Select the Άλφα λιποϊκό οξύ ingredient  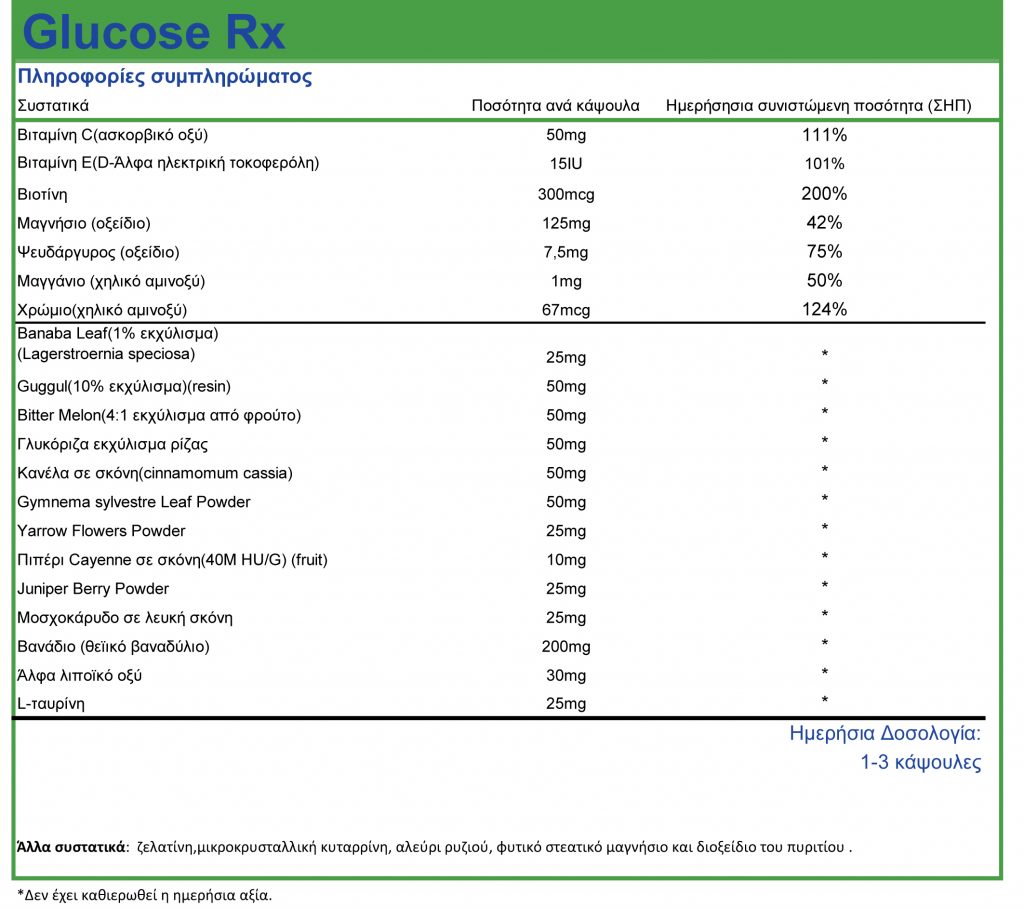[79, 675]
